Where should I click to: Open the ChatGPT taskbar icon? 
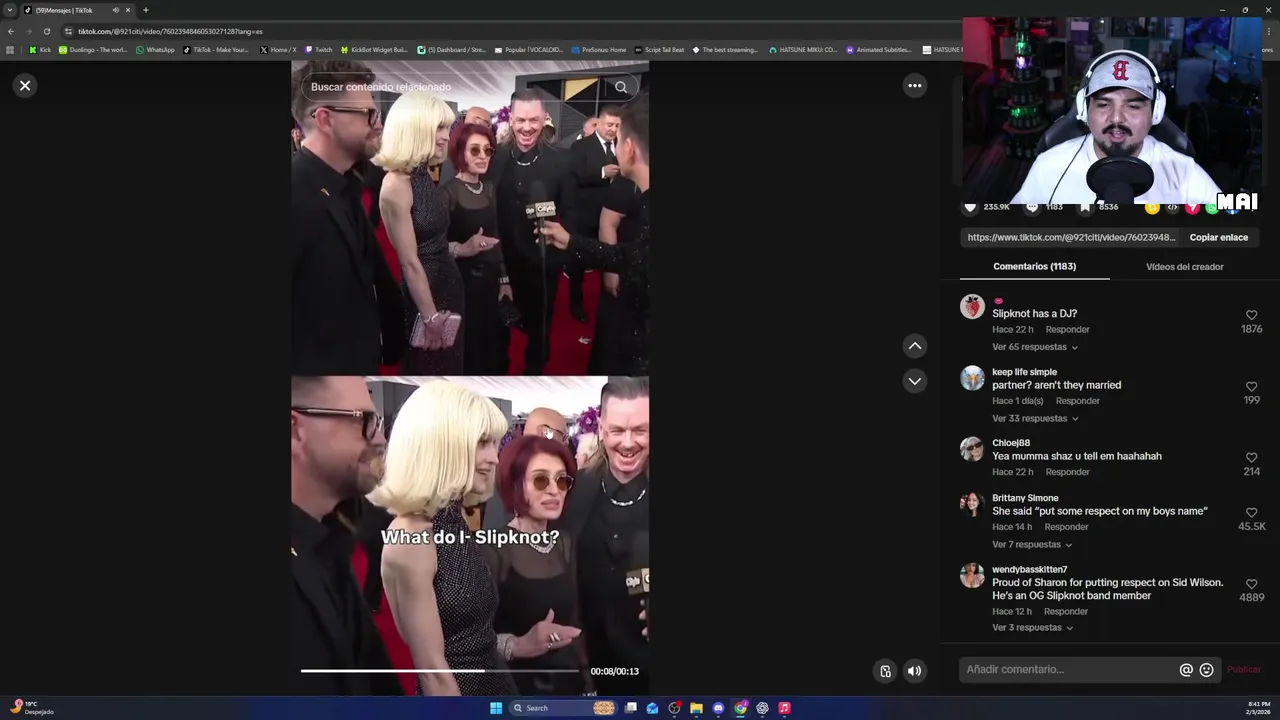point(762,708)
